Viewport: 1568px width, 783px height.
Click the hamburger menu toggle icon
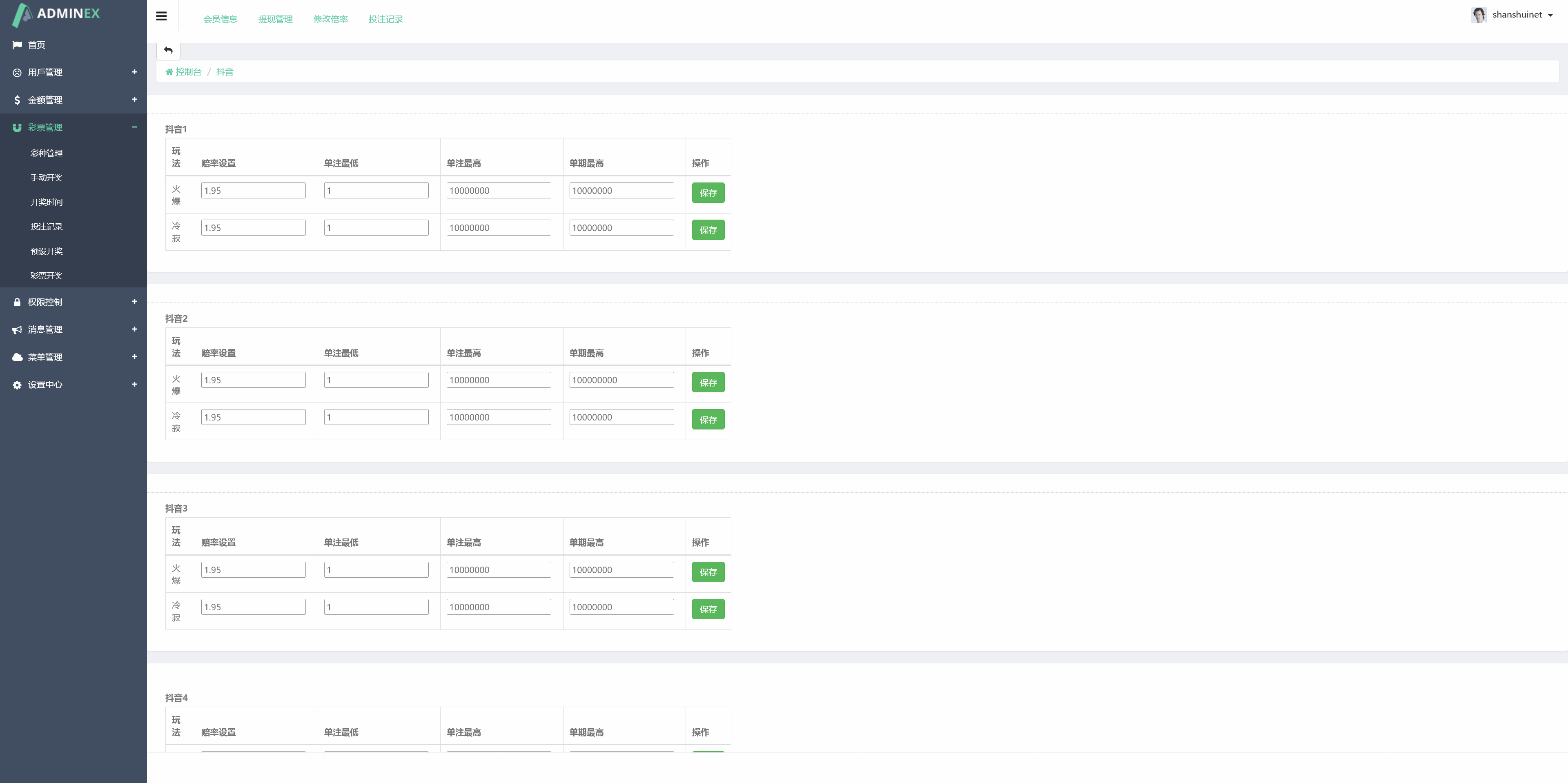(161, 16)
